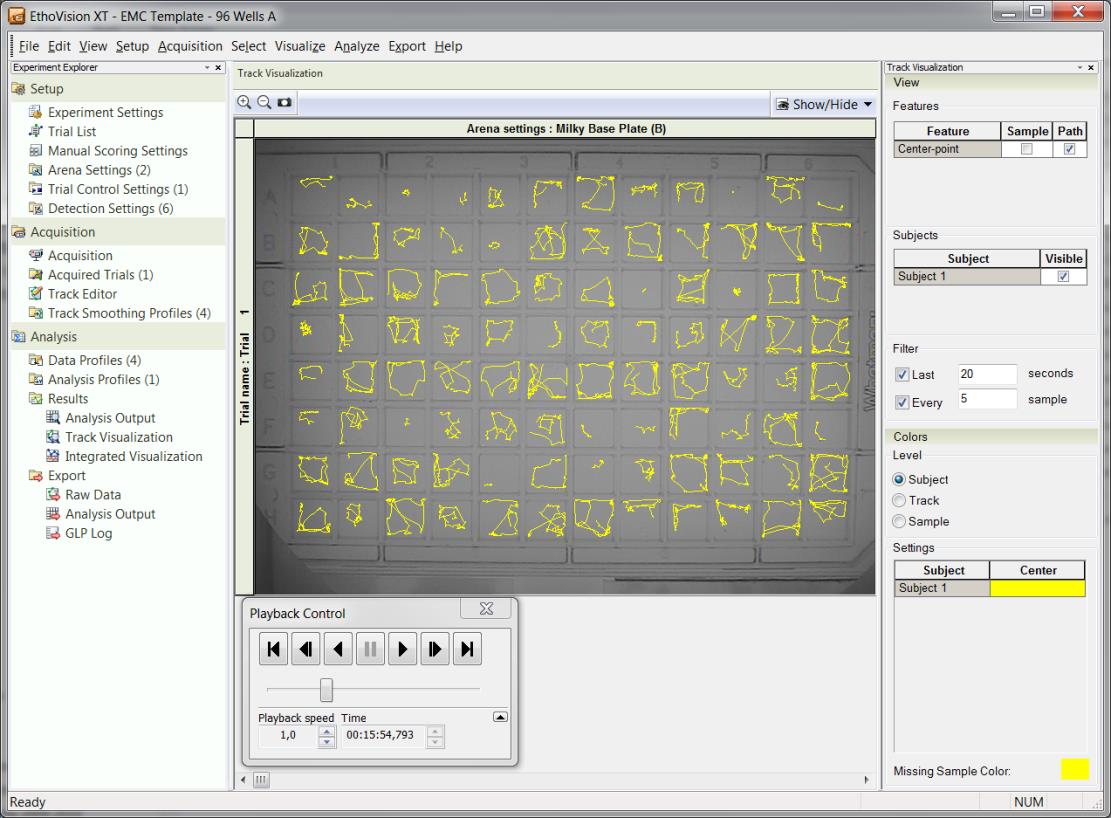Viewport: 1111px width, 818px height.
Task: Step one frame backward in playback
Action: 305,649
